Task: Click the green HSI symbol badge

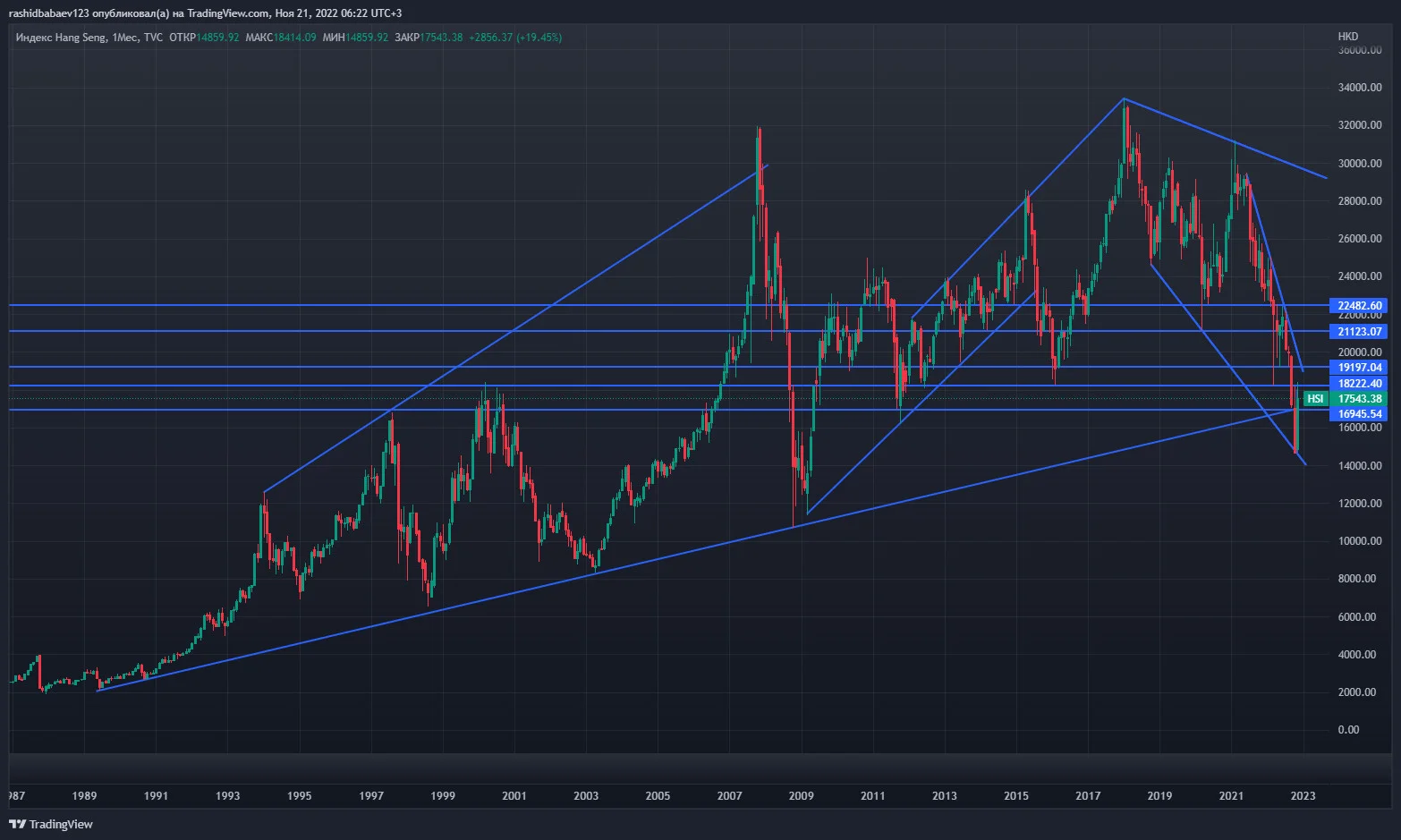Action: pyautogui.click(x=1315, y=399)
